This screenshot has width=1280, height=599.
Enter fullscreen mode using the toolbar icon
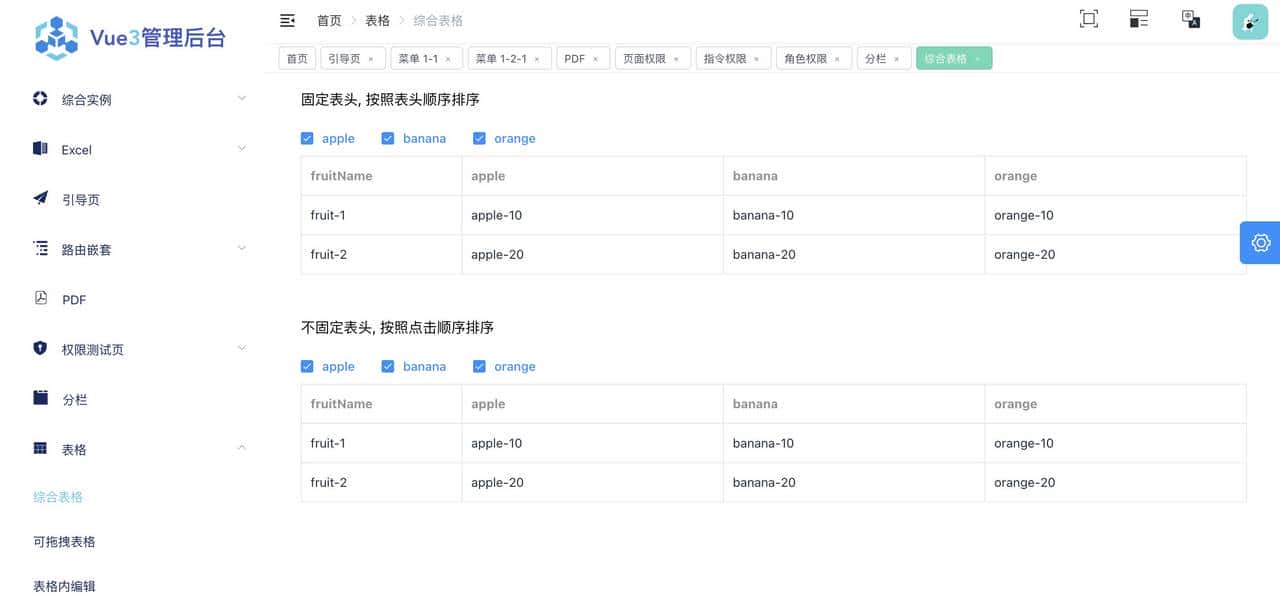(x=1088, y=18)
